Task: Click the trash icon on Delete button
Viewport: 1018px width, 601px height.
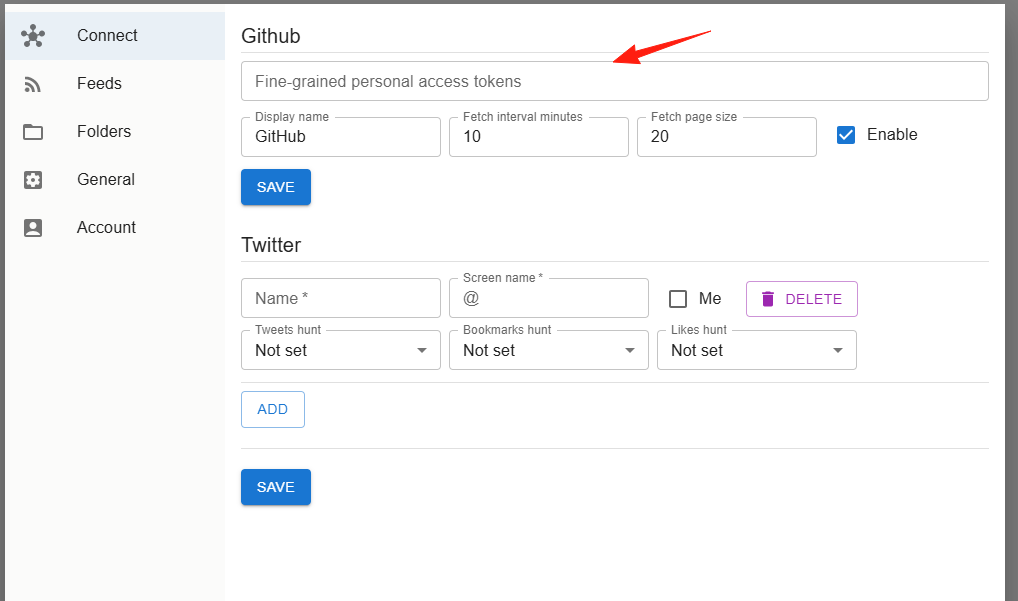Action: coord(768,299)
